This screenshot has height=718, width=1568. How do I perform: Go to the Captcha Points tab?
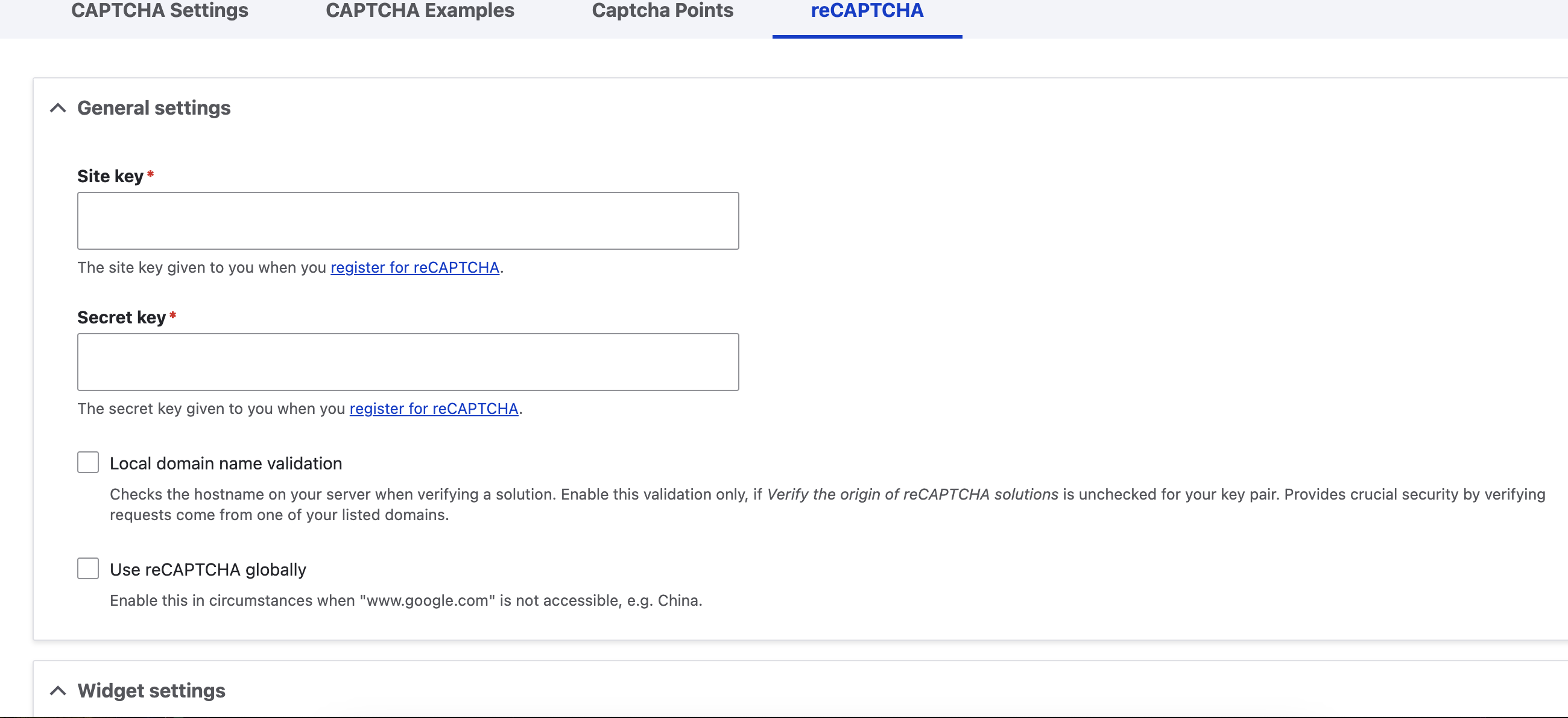(x=662, y=11)
